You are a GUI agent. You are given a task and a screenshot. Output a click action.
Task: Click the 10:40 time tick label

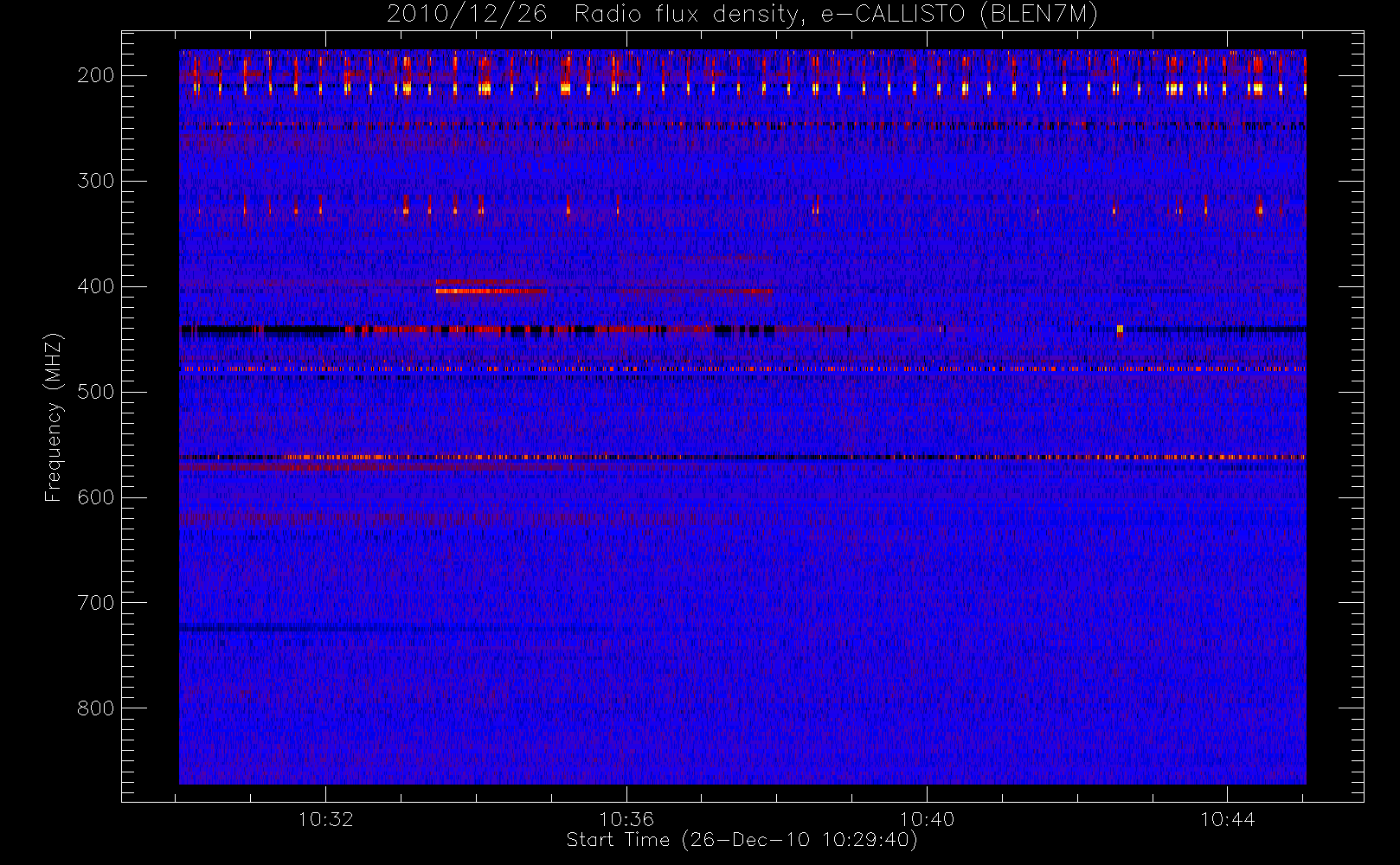click(x=927, y=819)
